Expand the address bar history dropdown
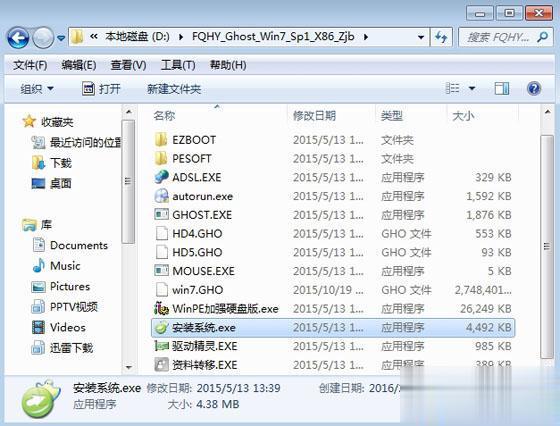This screenshot has height=426, width=560. [421, 37]
